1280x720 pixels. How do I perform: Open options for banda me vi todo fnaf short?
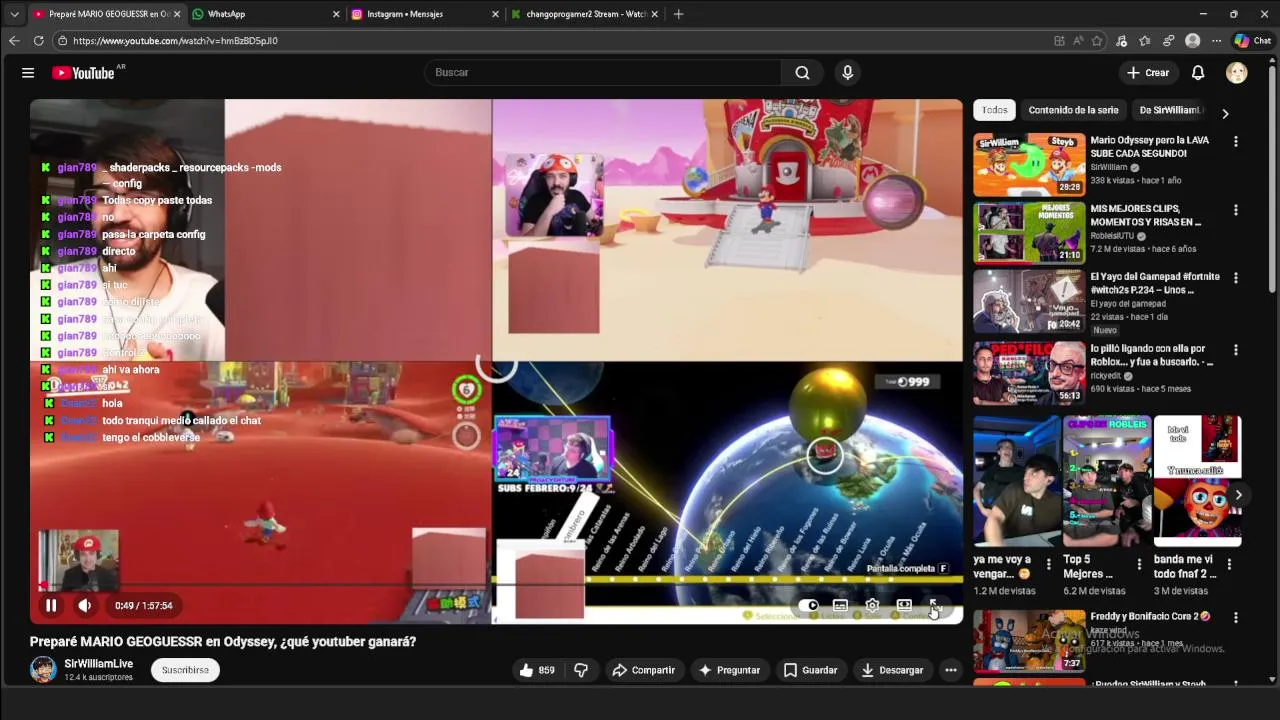[x=1229, y=564]
